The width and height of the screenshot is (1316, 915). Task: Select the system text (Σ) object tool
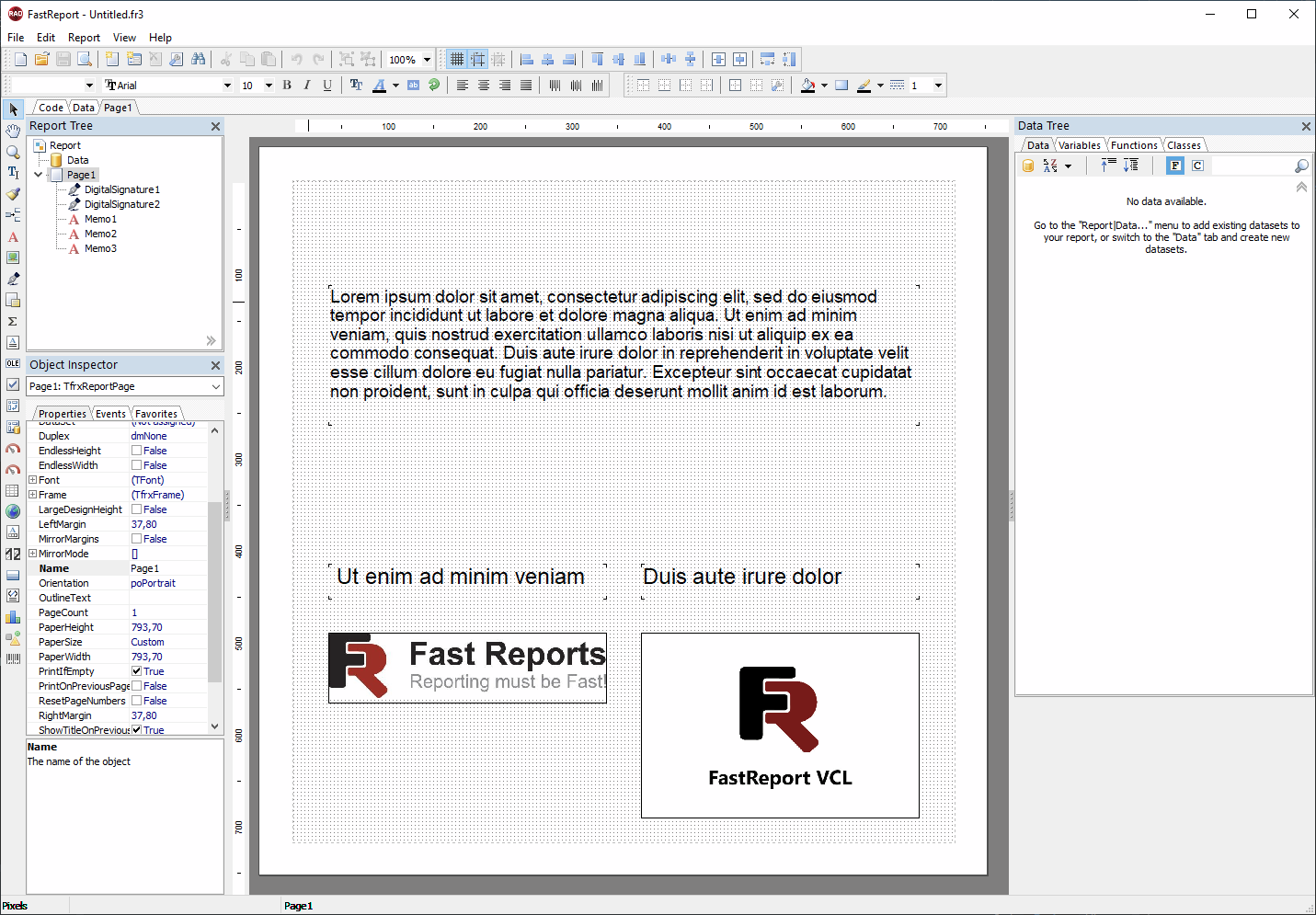pos(13,322)
